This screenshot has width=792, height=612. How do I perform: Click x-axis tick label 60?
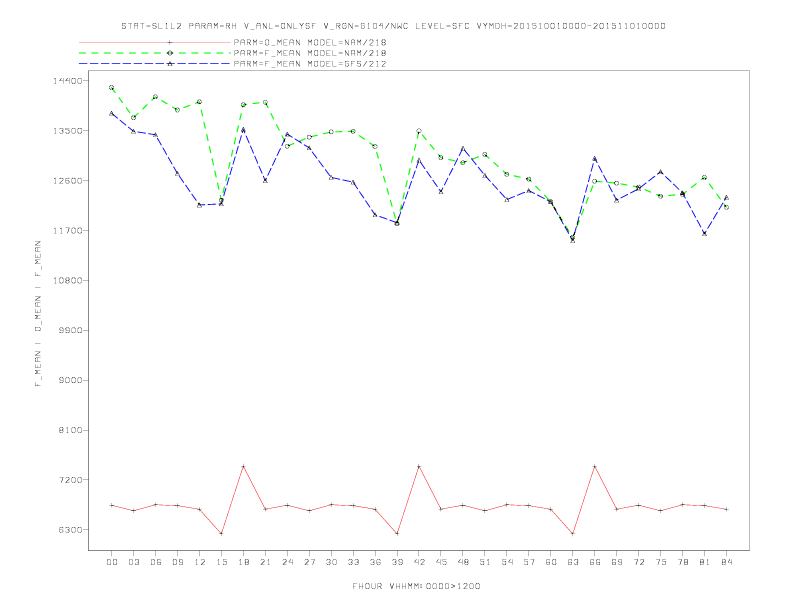click(551, 562)
